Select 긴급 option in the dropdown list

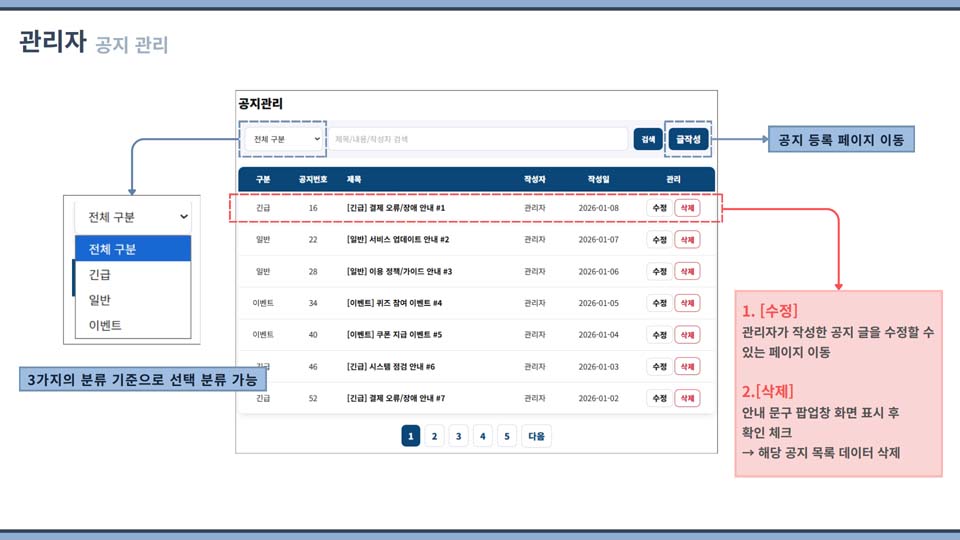click(x=132, y=274)
